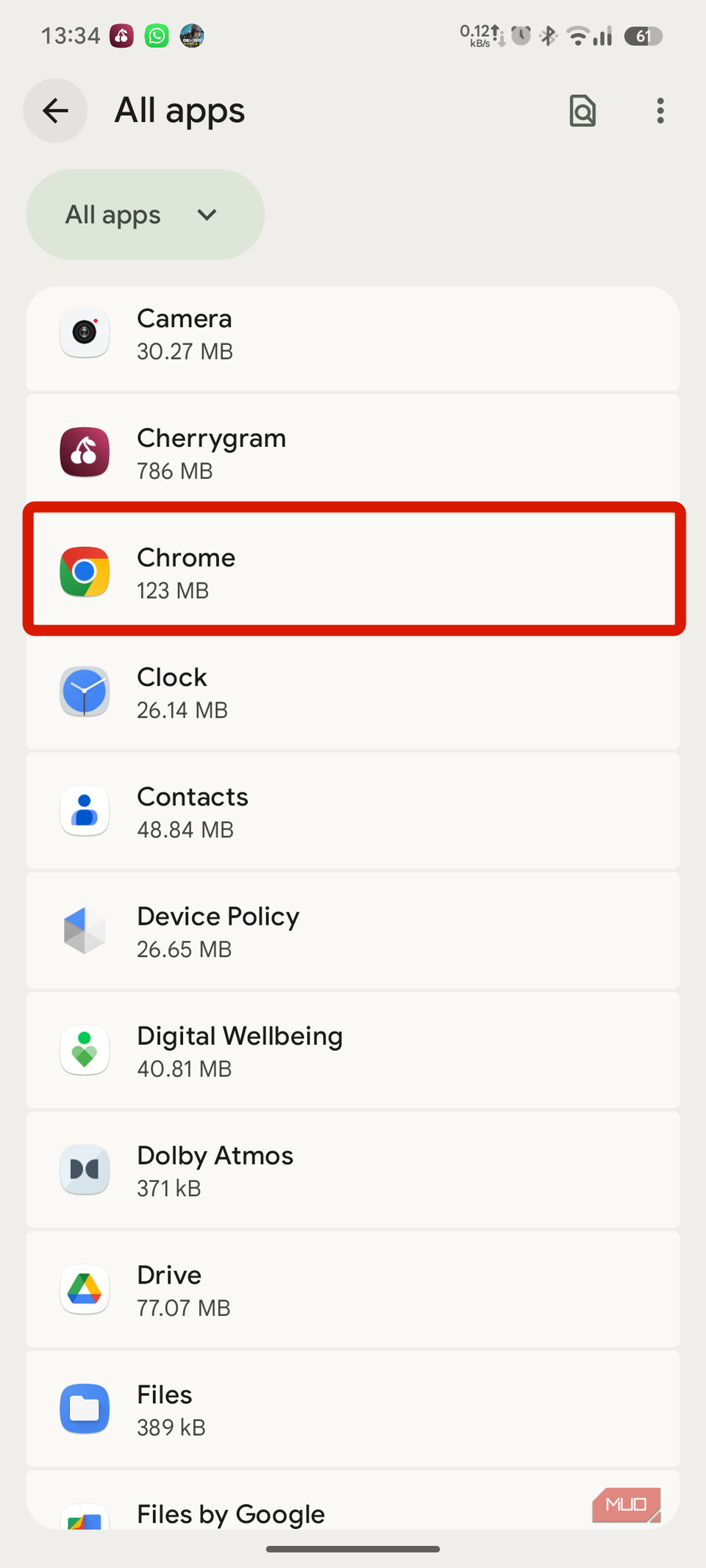The image size is (706, 1568).
Task: Open the three-dot overflow menu
Action: pos(660,110)
